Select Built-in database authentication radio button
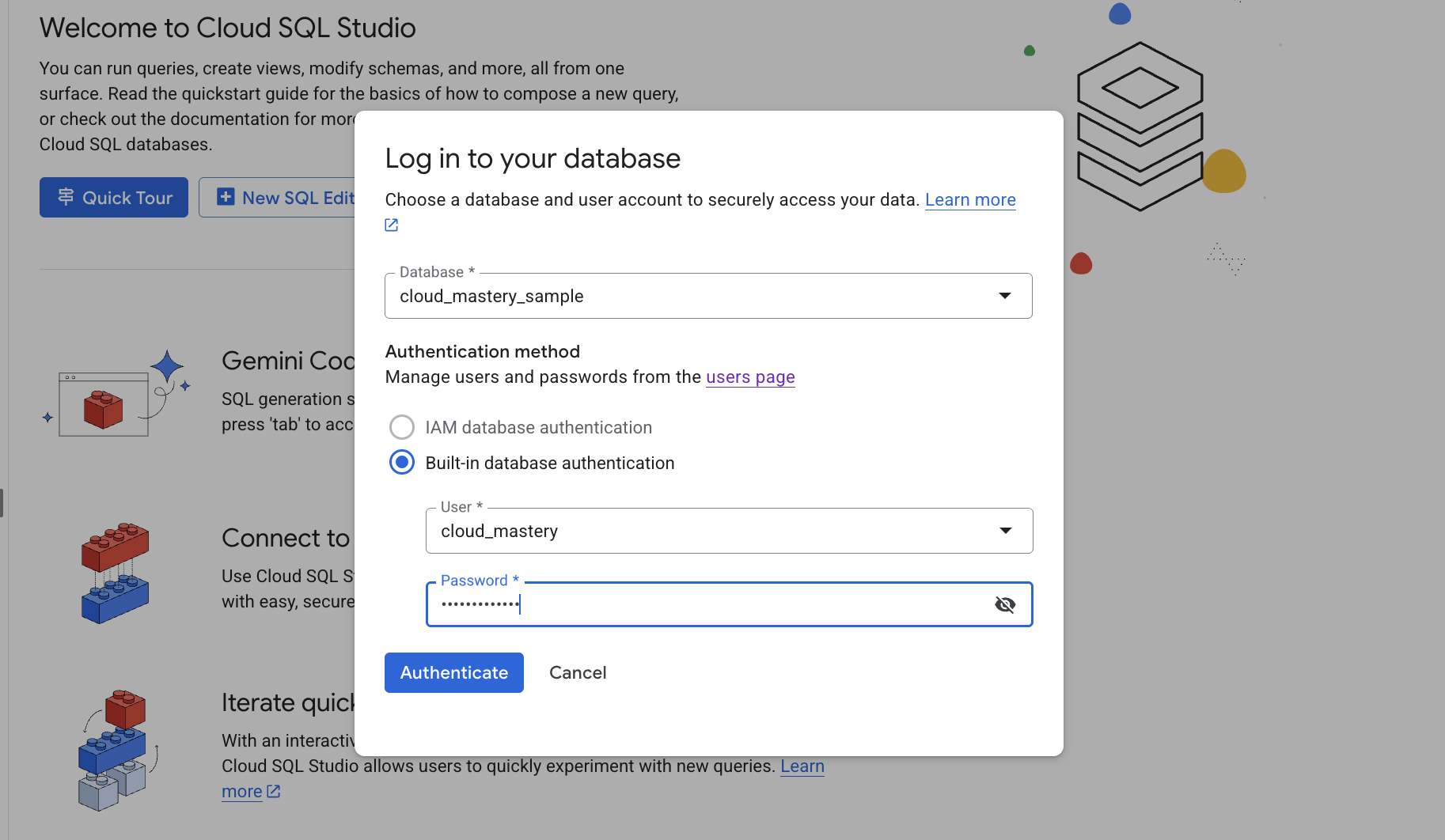The height and width of the screenshot is (840, 1445). pos(402,462)
